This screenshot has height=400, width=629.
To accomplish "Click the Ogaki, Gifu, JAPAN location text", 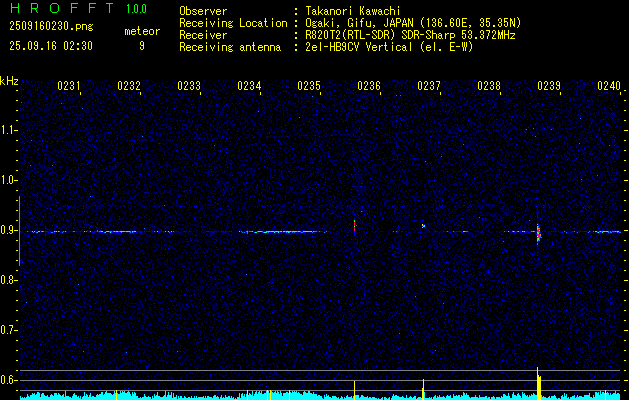I will 413,23.
